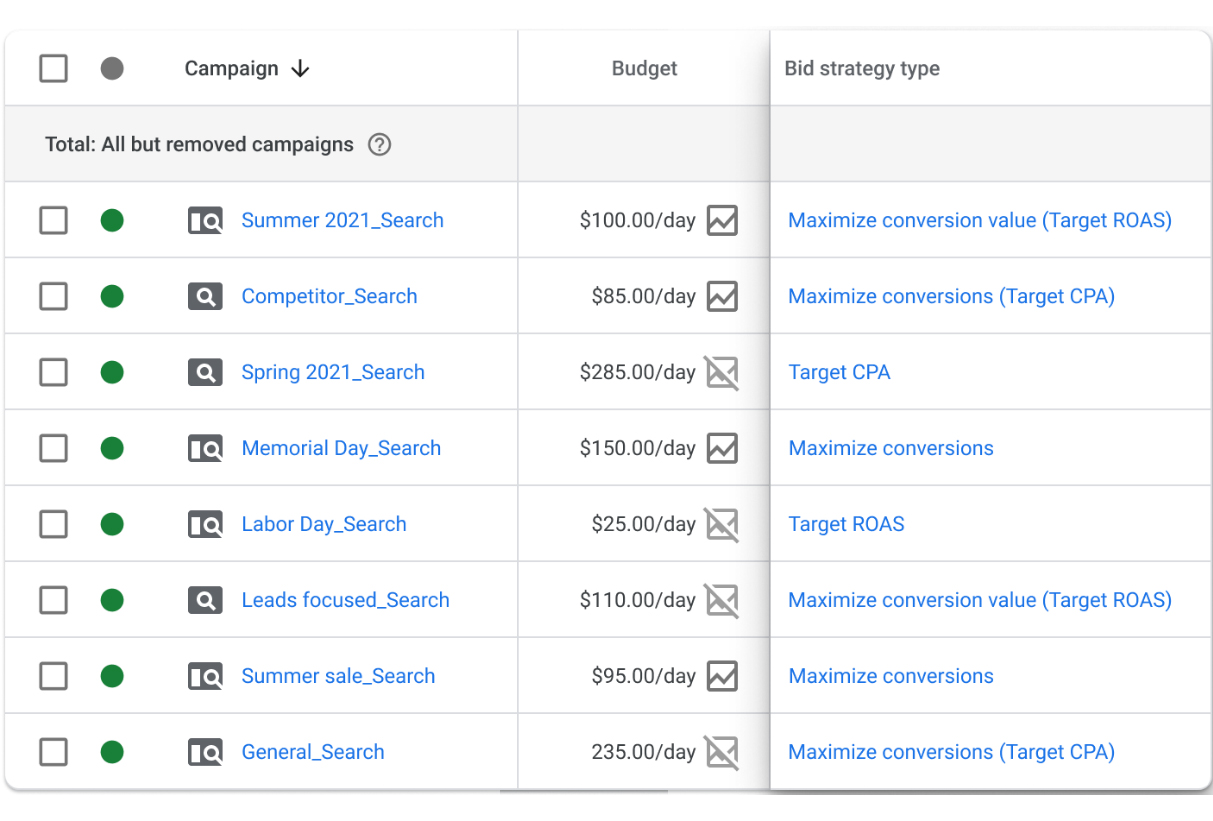Tick the Memorial Day_Search checkbox
This screenshot has height=821, width=1213.
(x=53, y=448)
